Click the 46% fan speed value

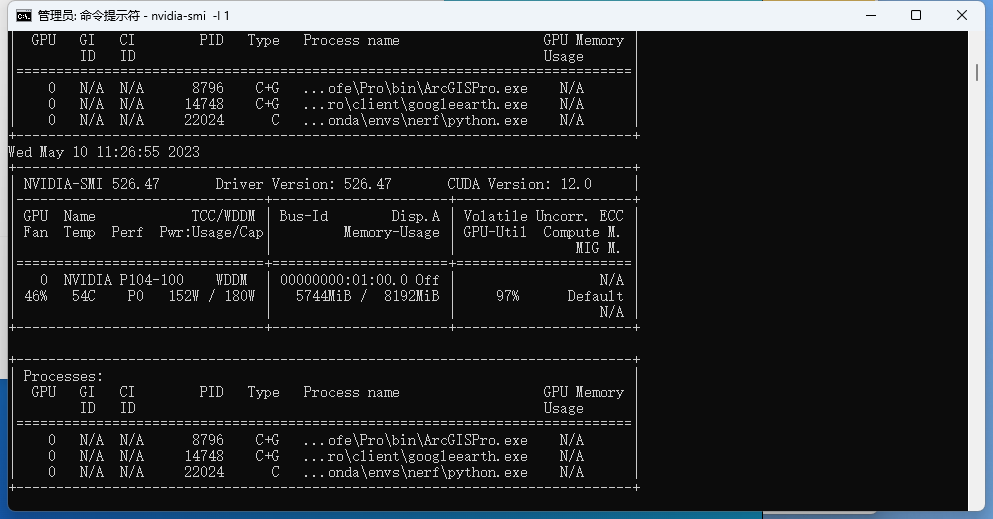pos(35,296)
